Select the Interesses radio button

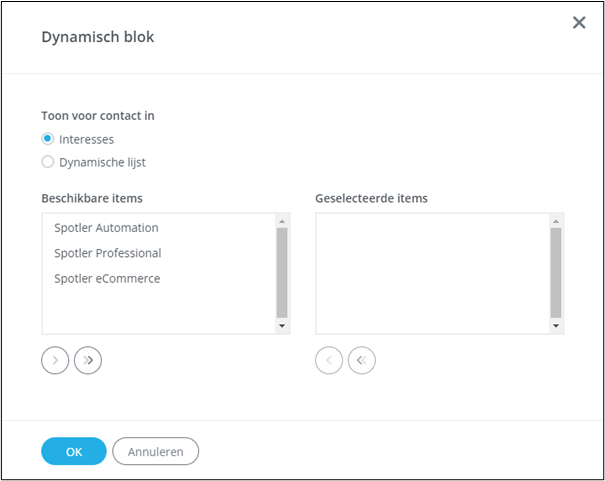click(x=48, y=139)
